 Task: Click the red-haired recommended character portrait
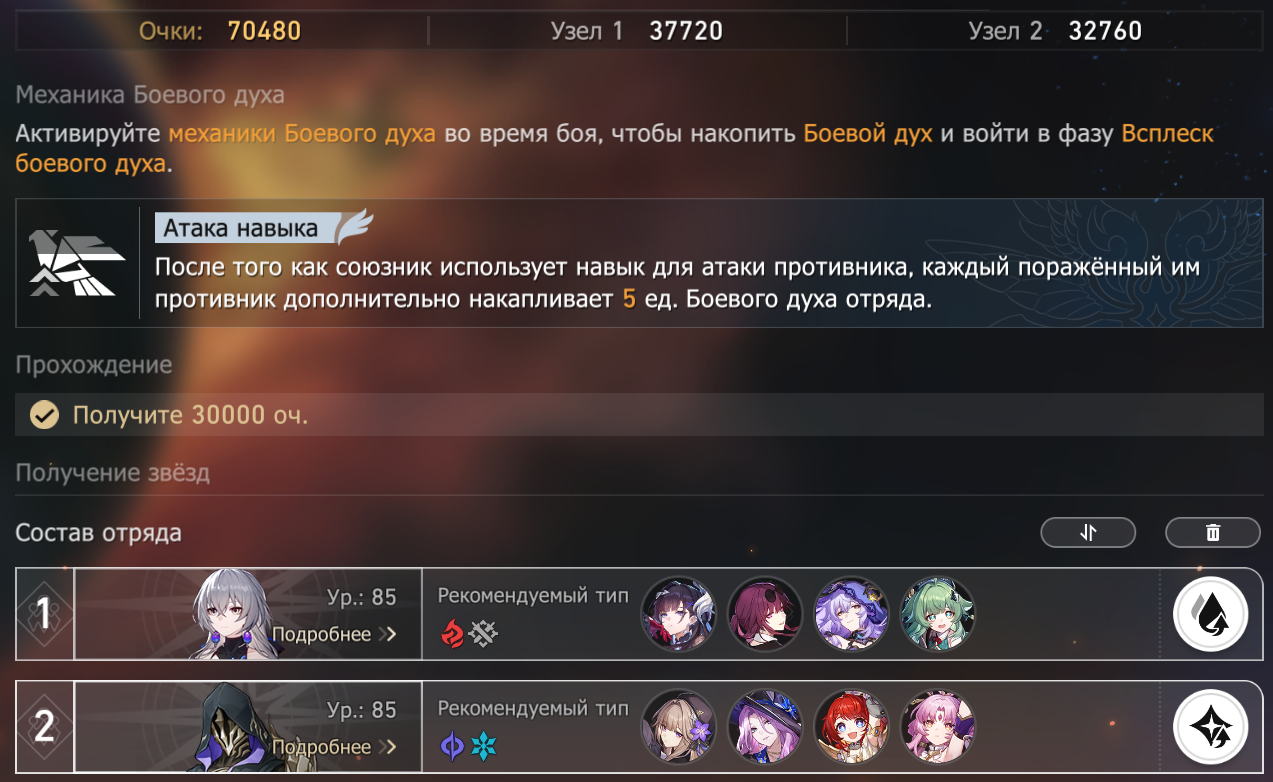click(851, 727)
